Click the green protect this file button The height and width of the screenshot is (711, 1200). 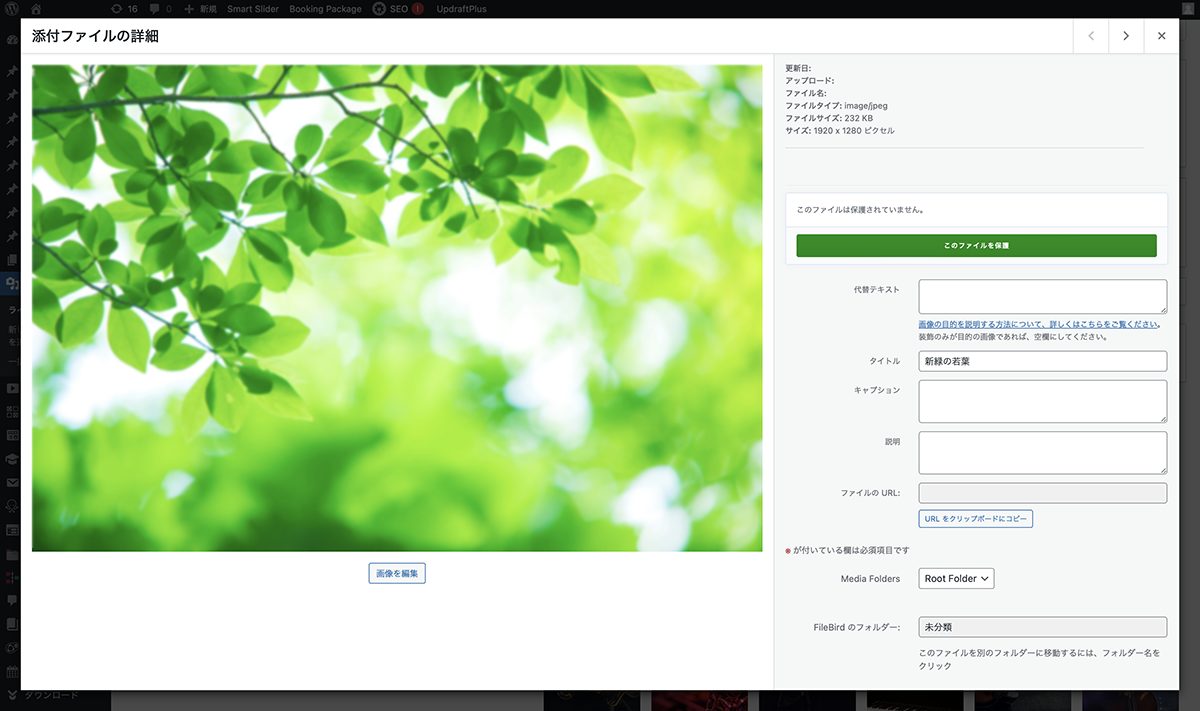click(x=976, y=245)
